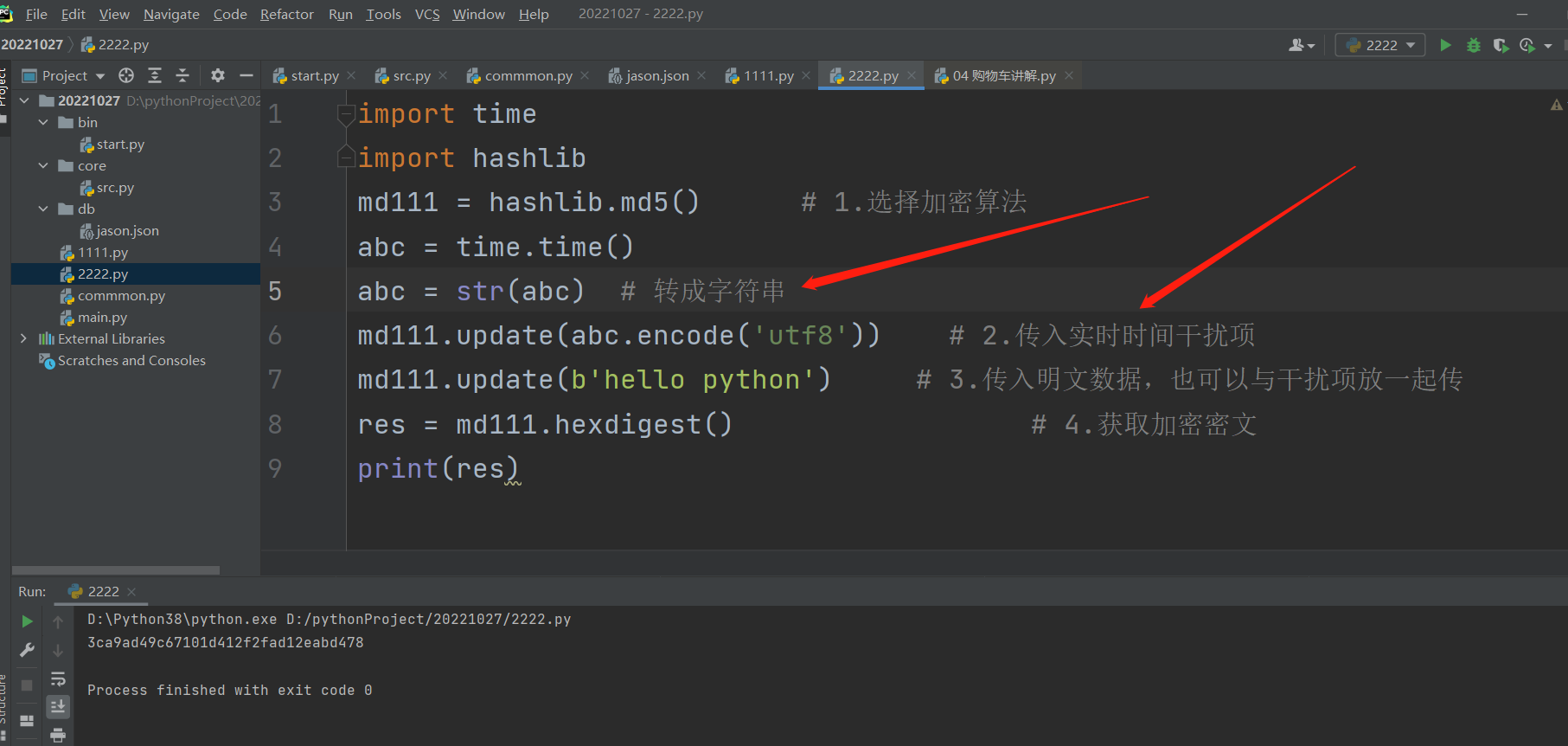
Task: Close the 2222 Run tab
Action: 131,592
